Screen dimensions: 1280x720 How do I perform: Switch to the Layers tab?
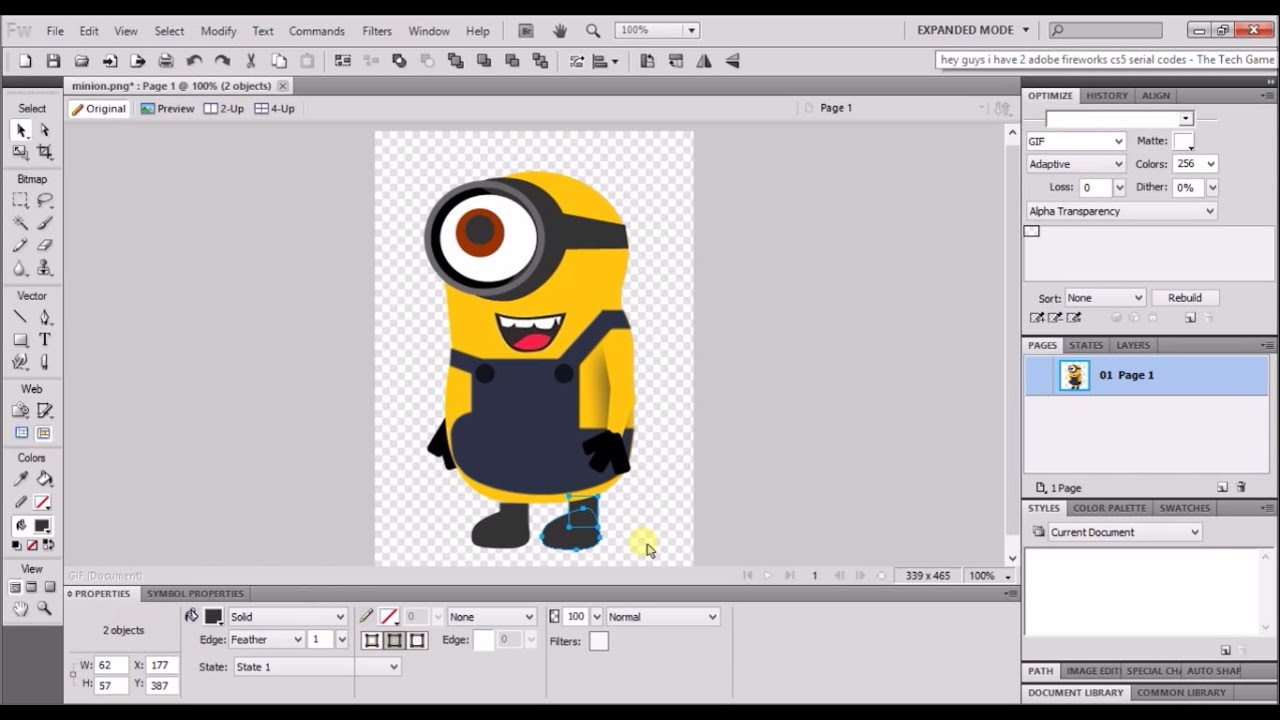pos(1133,345)
